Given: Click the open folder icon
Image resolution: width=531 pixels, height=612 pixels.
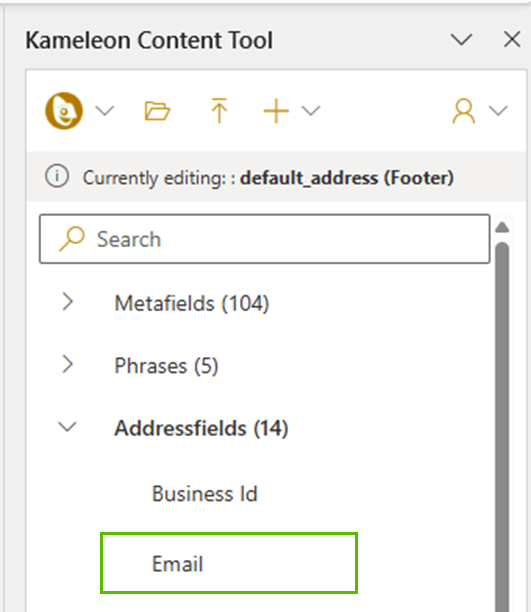Looking at the screenshot, I should point(157,111).
